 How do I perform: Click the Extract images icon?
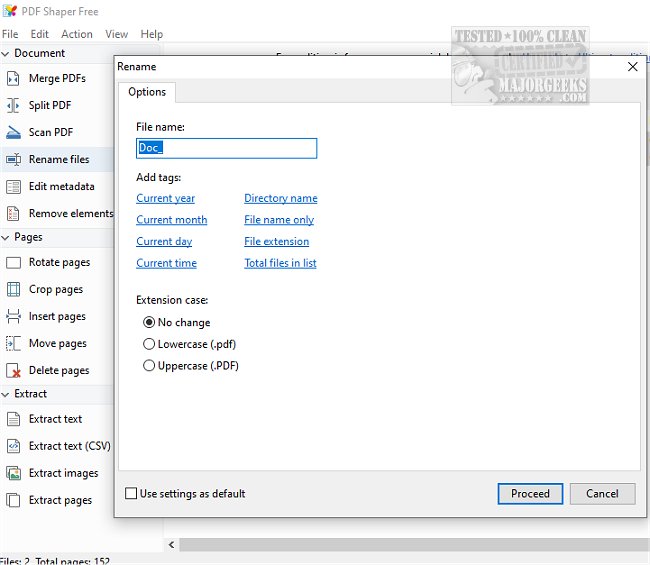13,473
